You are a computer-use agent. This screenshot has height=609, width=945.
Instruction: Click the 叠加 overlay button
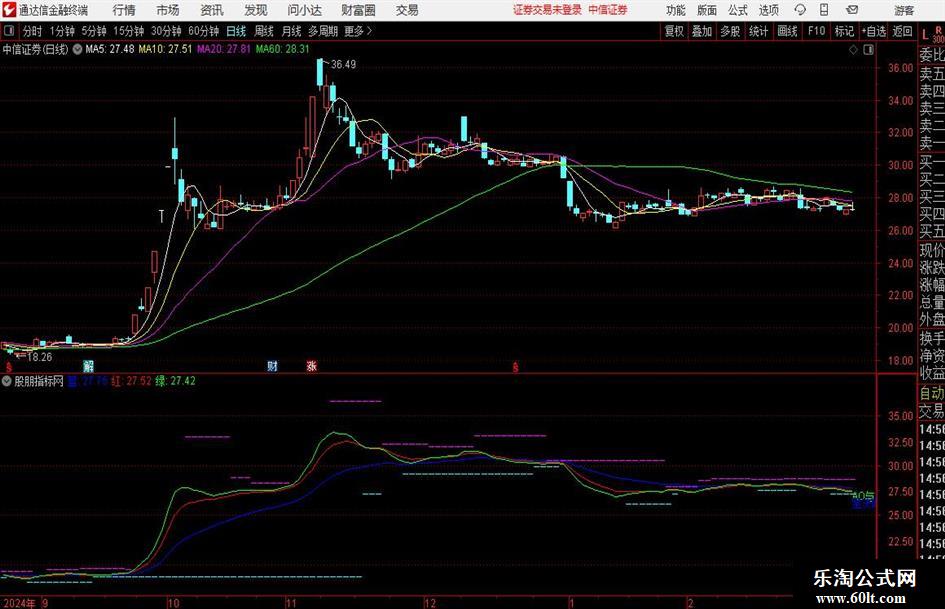pos(702,31)
